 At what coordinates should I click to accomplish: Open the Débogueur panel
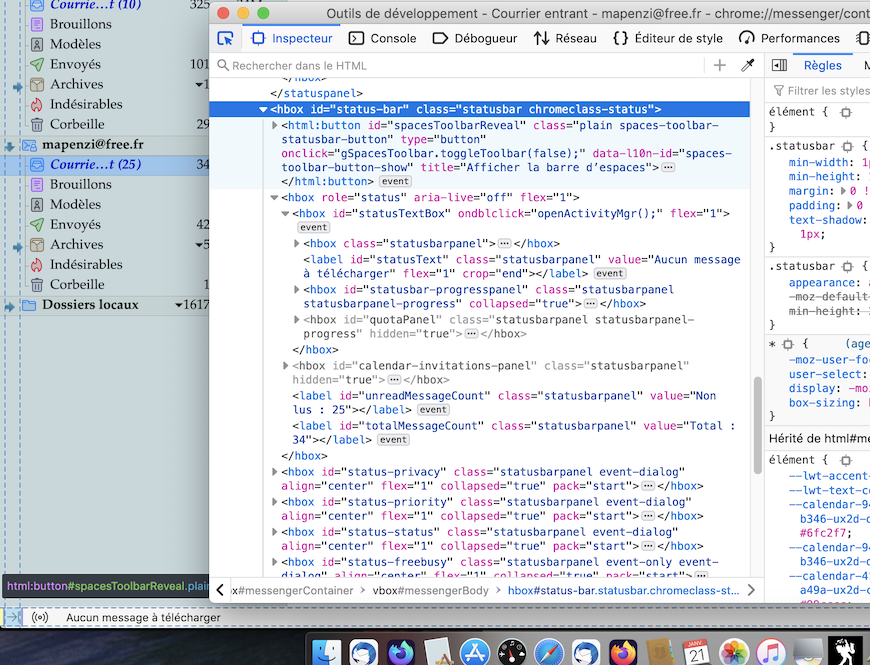click(475, 38)
